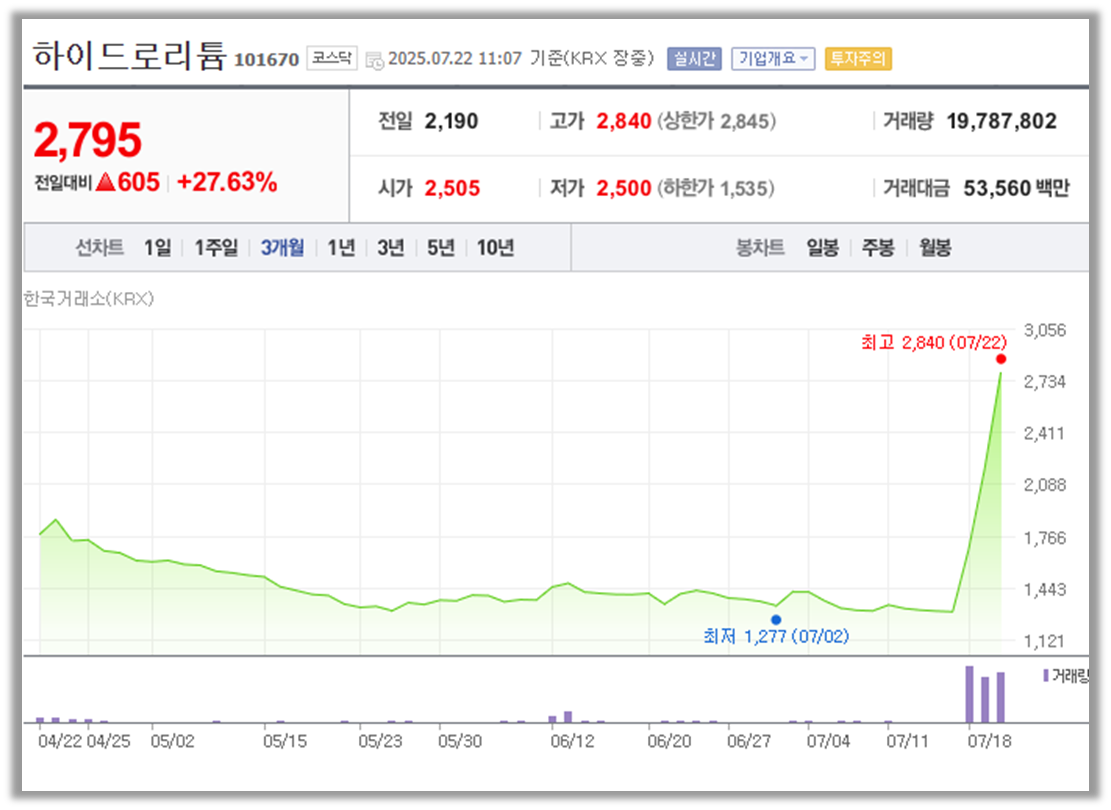This screenshot has width=1111, height=810.
Task: Select the 3년 line chart period
Action: 390,247
